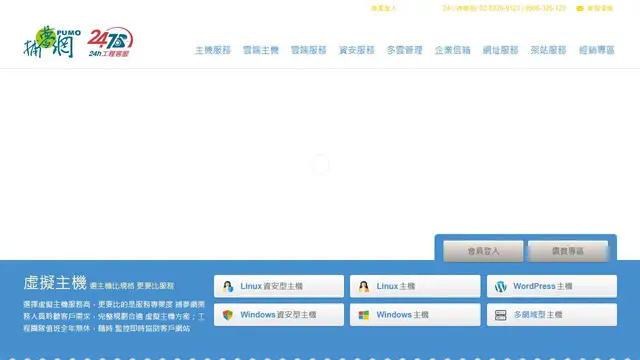Open the 雲端主機 menu
Viewport: 640px width, 360px height.
pyautogui.click(x=260, y=50)
